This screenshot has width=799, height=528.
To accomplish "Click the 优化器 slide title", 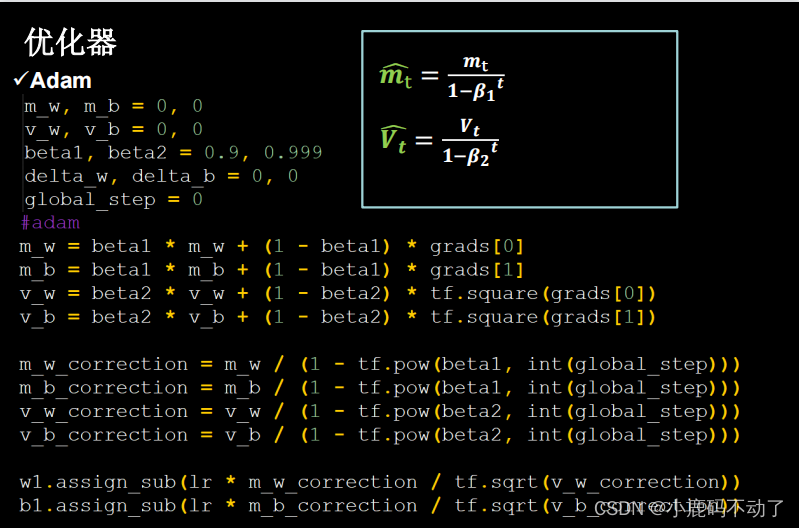I will pyautogui.click(x=70, y=42).
